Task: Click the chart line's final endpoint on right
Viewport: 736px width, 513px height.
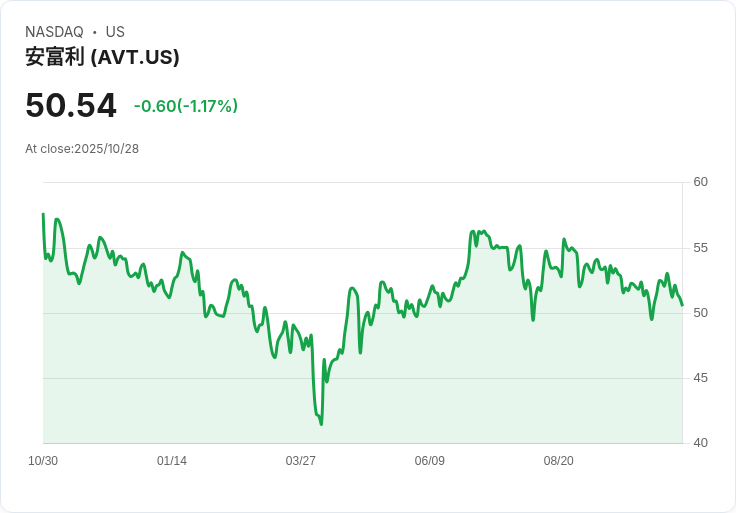Action: click(x=682, y=306)
